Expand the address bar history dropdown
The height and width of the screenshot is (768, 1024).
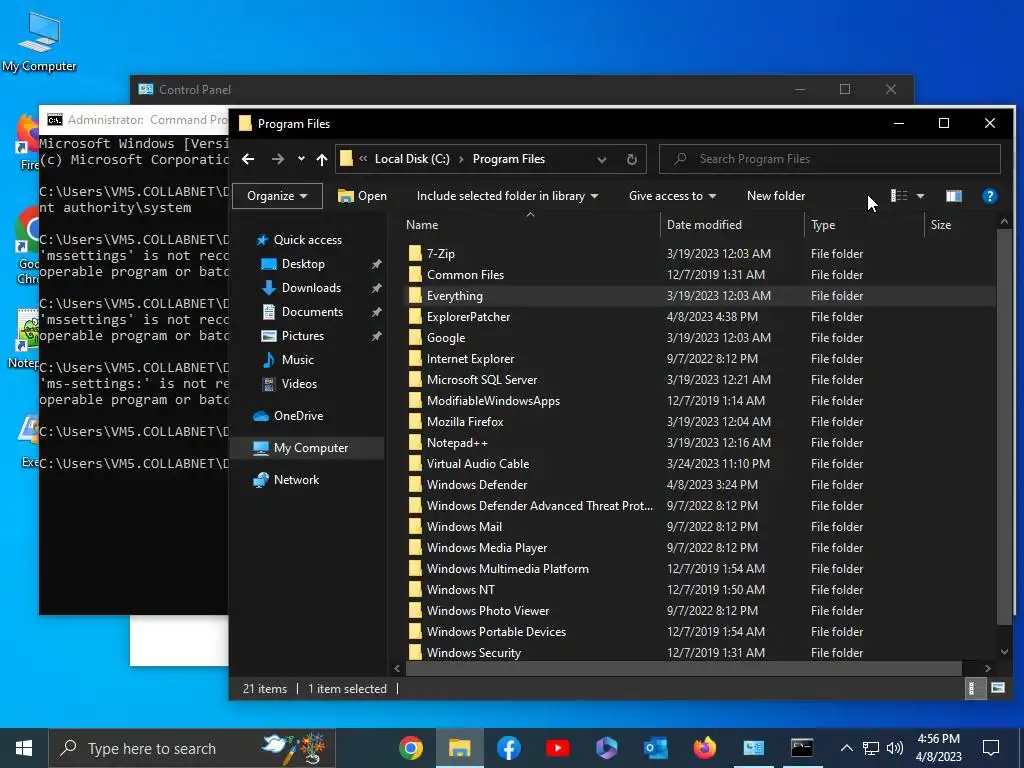pyautogui.click(x=601, y=159)
